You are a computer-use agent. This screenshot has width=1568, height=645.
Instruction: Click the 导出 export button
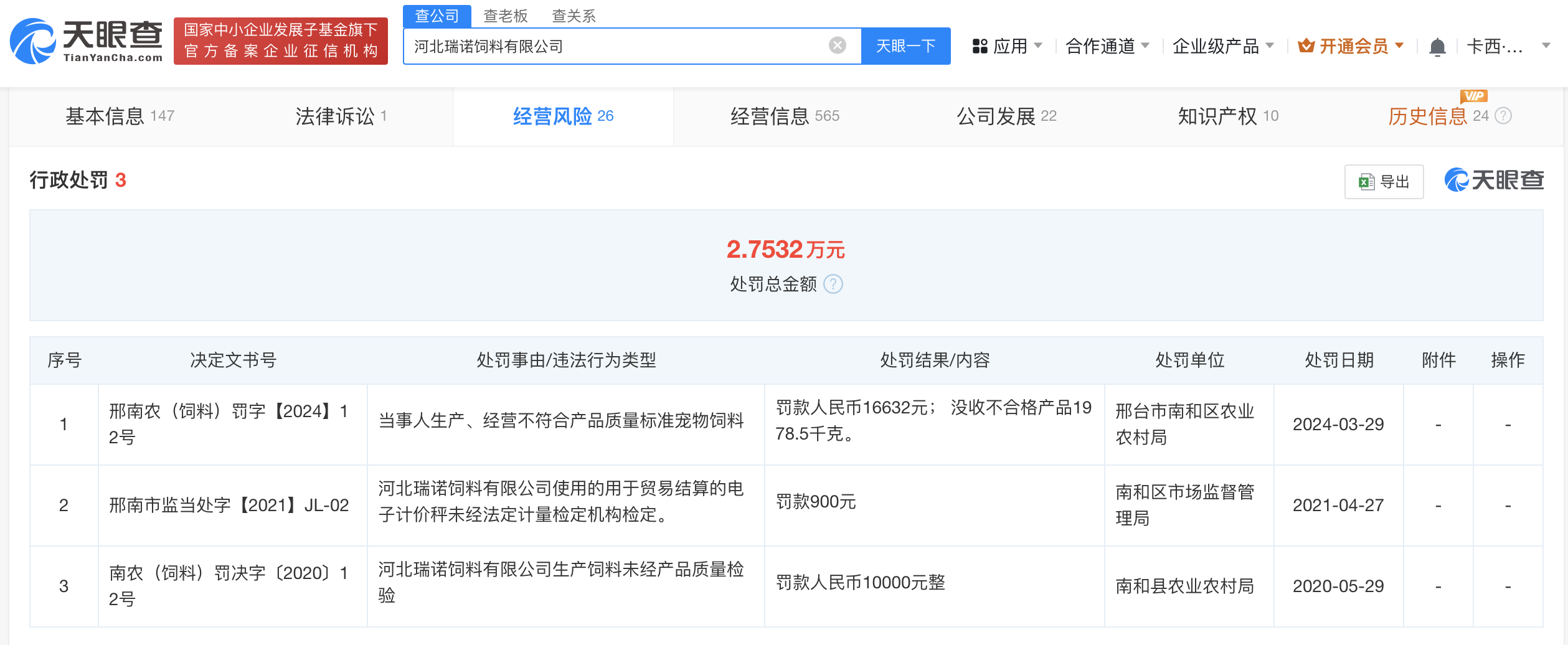coord(1384,181)
